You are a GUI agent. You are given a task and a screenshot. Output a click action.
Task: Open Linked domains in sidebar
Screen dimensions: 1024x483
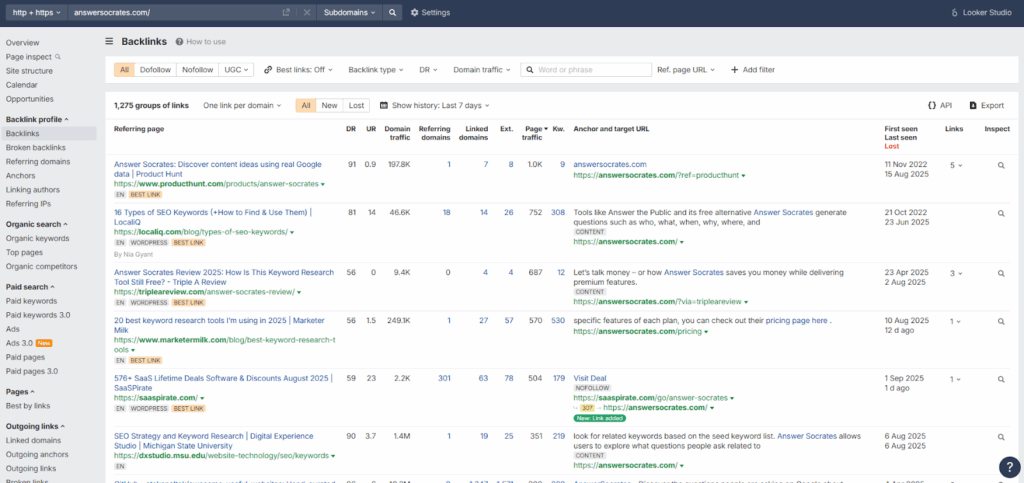coord(33,441)
